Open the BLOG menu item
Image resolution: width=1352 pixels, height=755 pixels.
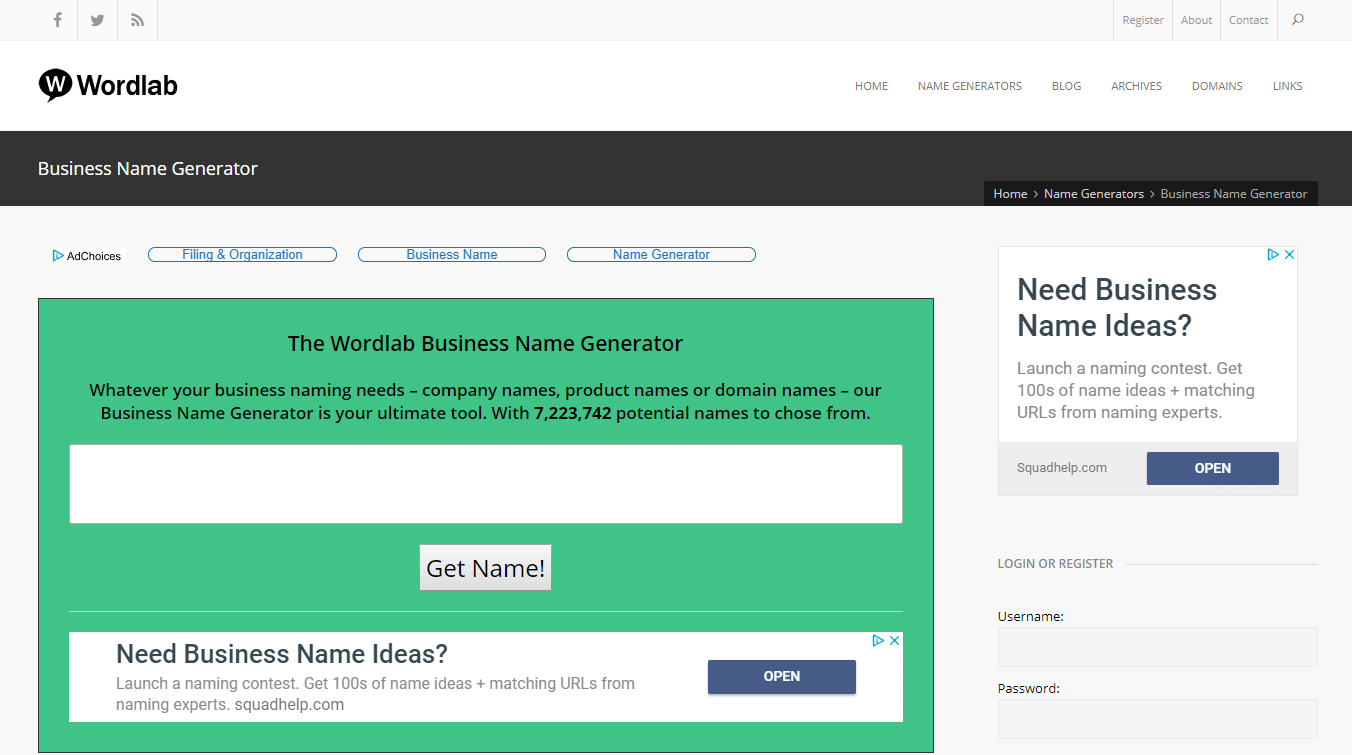pos(1066,86)
